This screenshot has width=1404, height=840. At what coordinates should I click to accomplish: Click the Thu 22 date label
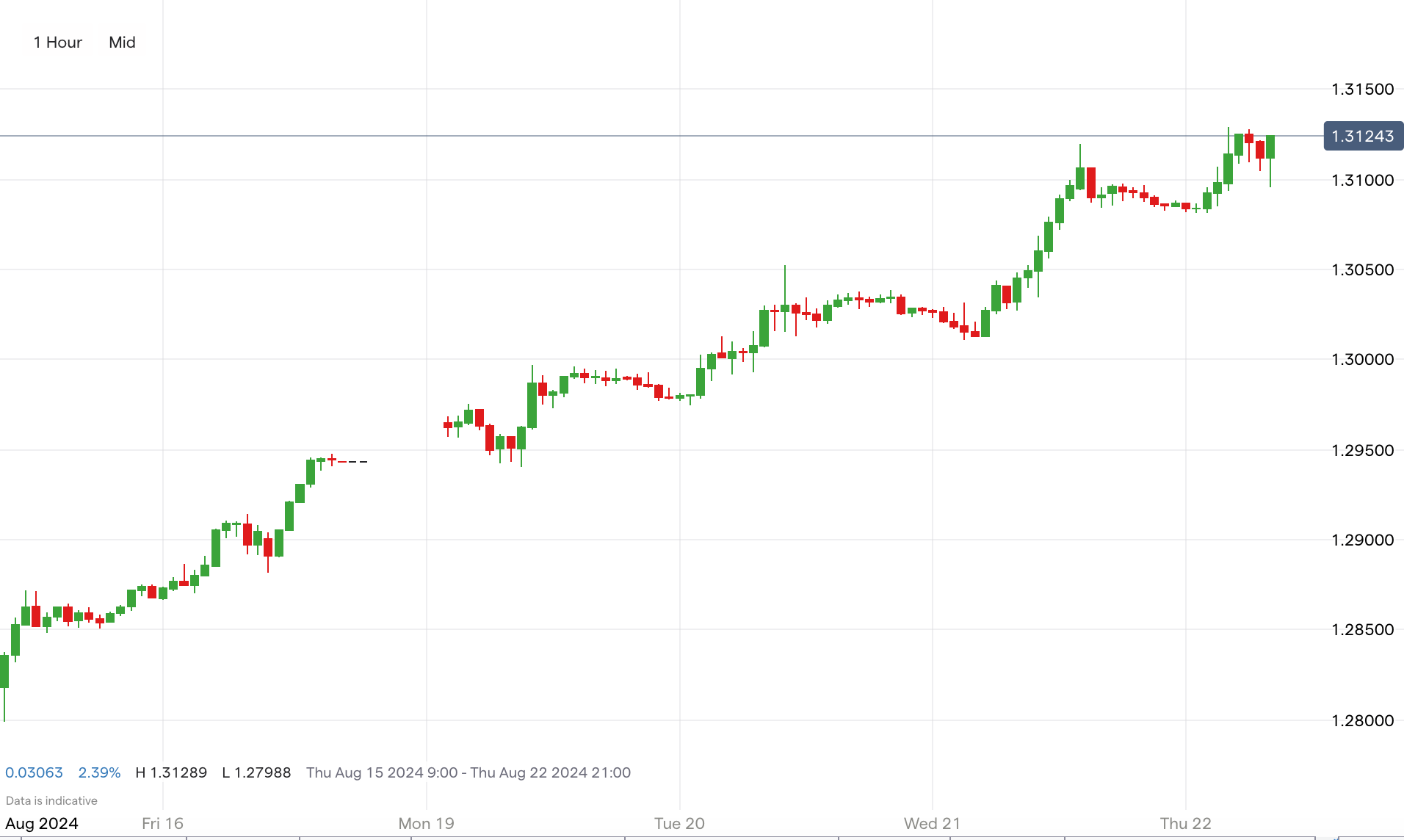point(1185,823)
